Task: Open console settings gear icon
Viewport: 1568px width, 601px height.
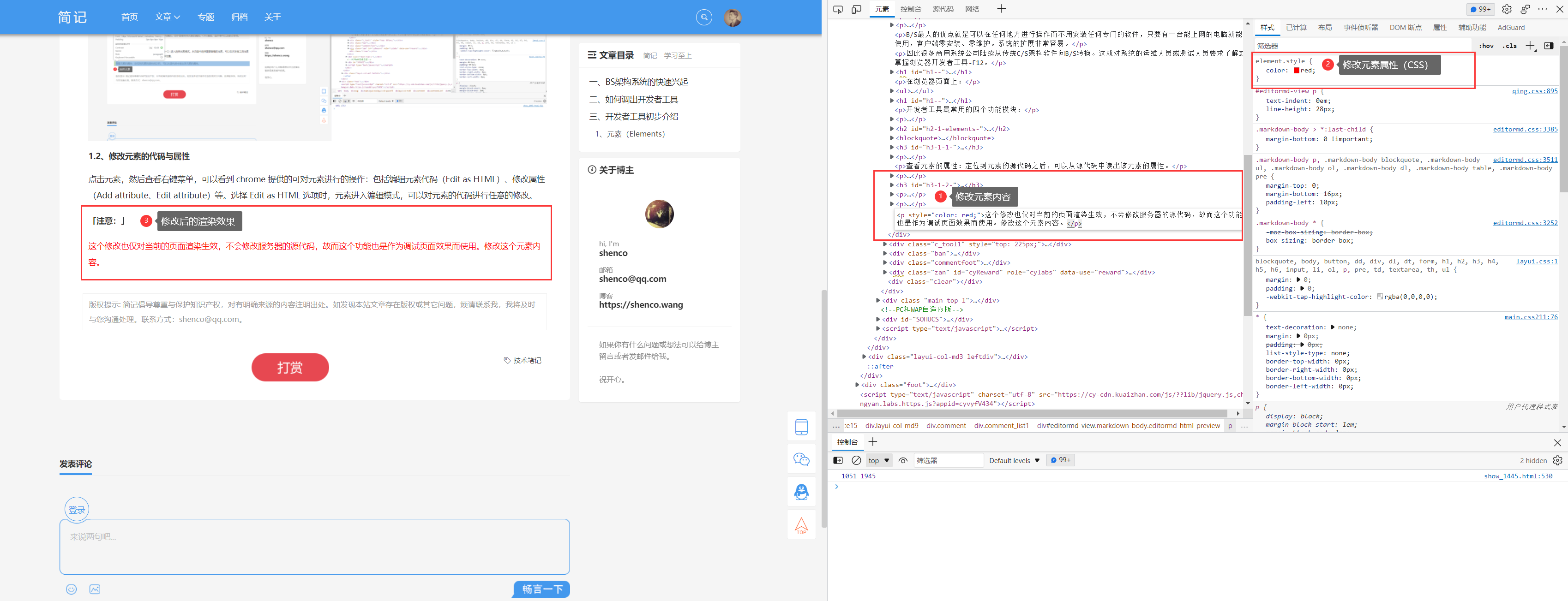Action: (1557, 460)
